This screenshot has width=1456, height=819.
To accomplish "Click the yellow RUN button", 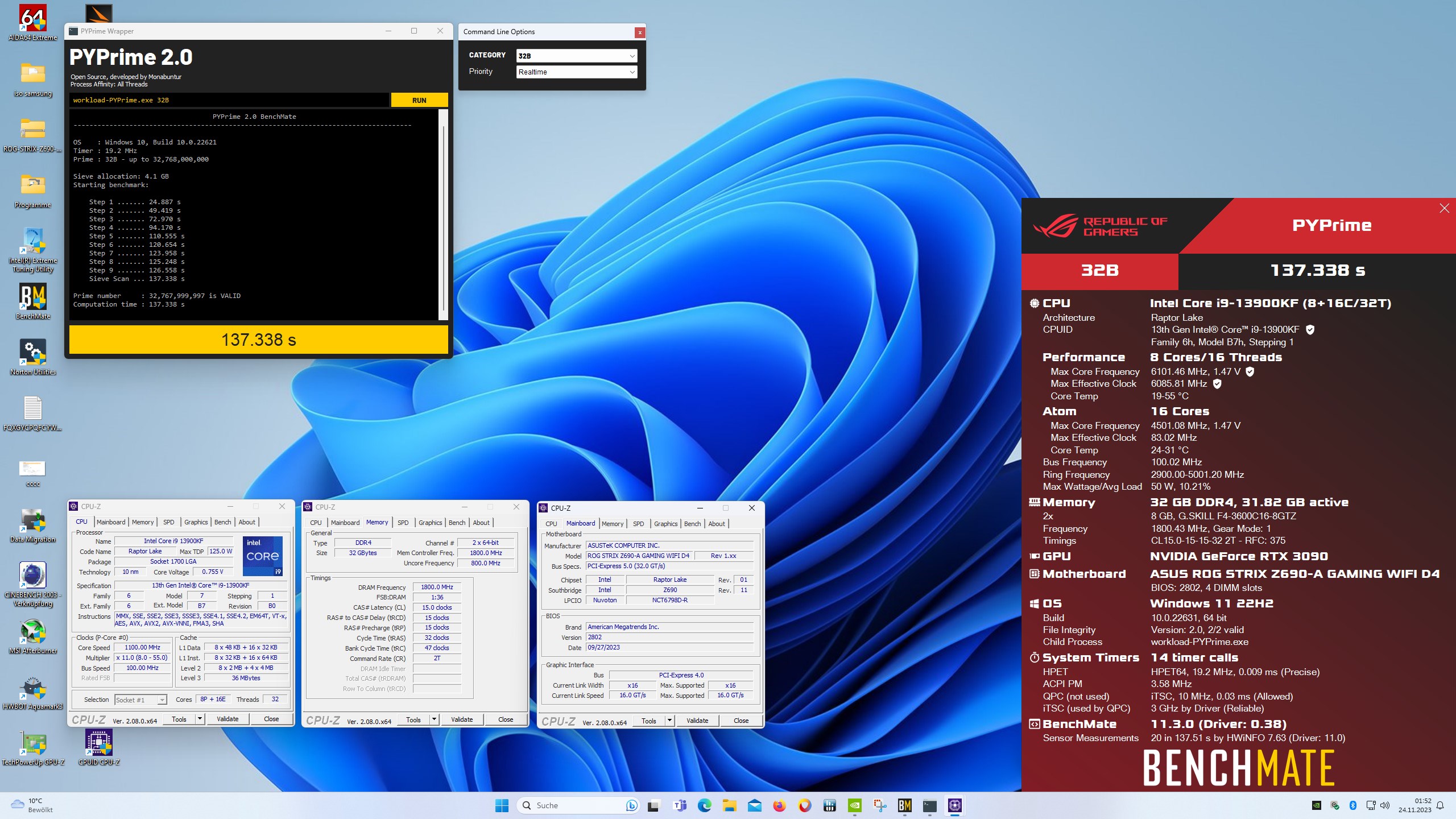I will [x=419, y=100].
